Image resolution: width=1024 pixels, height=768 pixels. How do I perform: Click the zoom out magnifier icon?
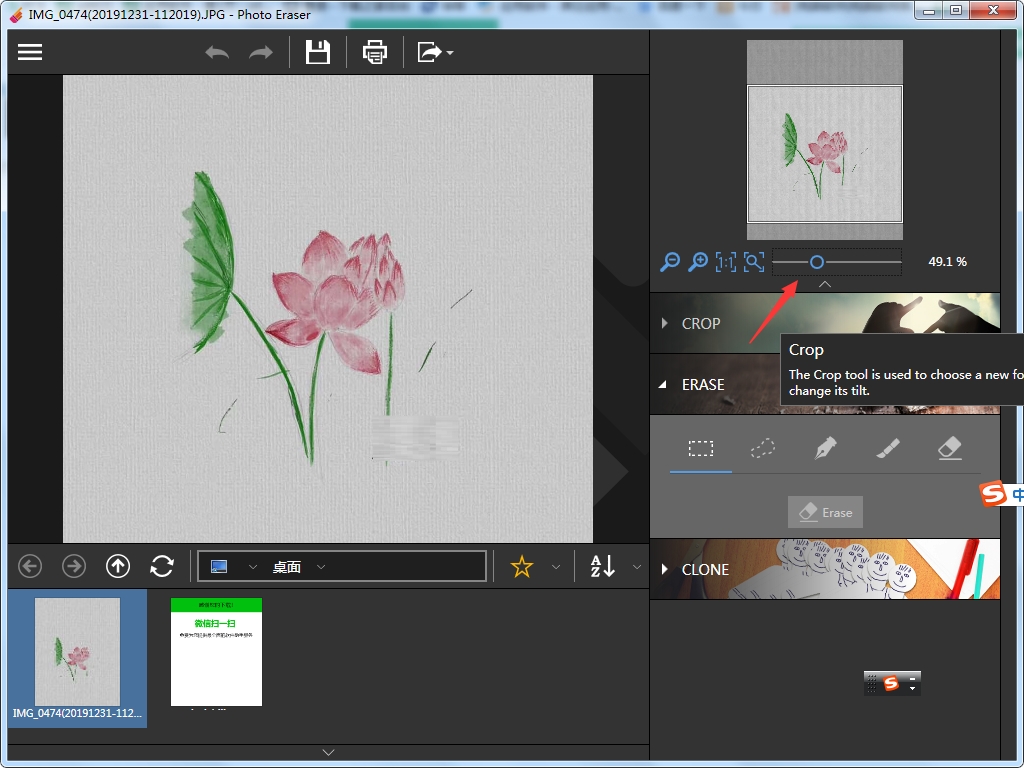pos(670,262)
